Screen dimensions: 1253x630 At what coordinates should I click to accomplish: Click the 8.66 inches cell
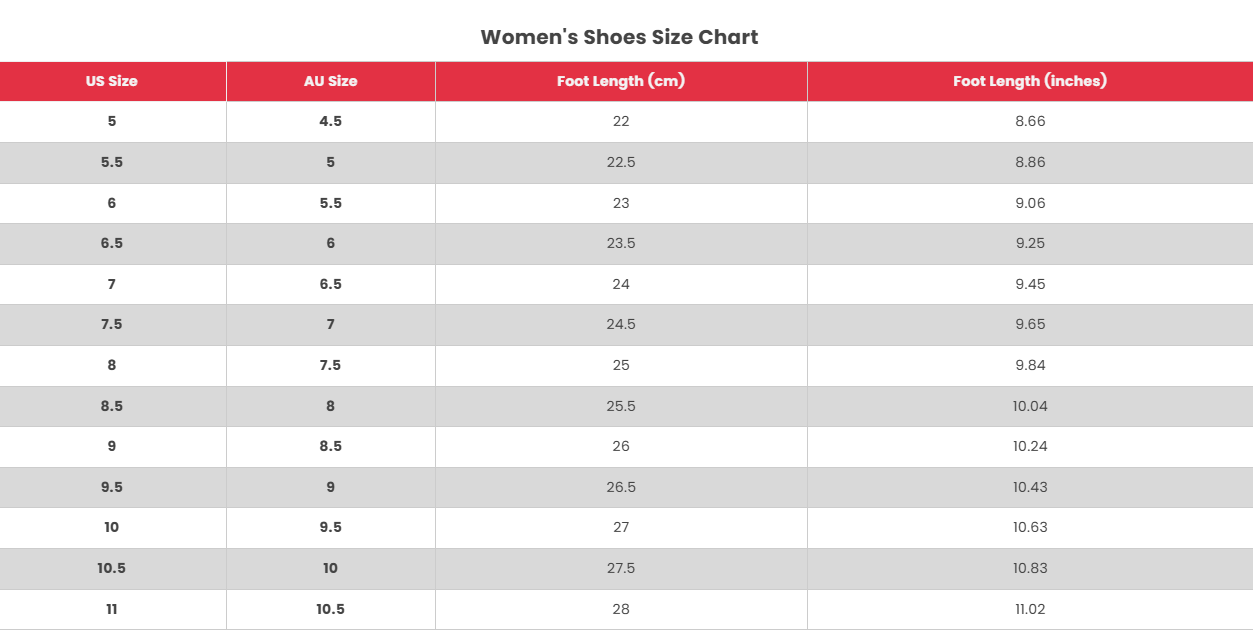1030,121
